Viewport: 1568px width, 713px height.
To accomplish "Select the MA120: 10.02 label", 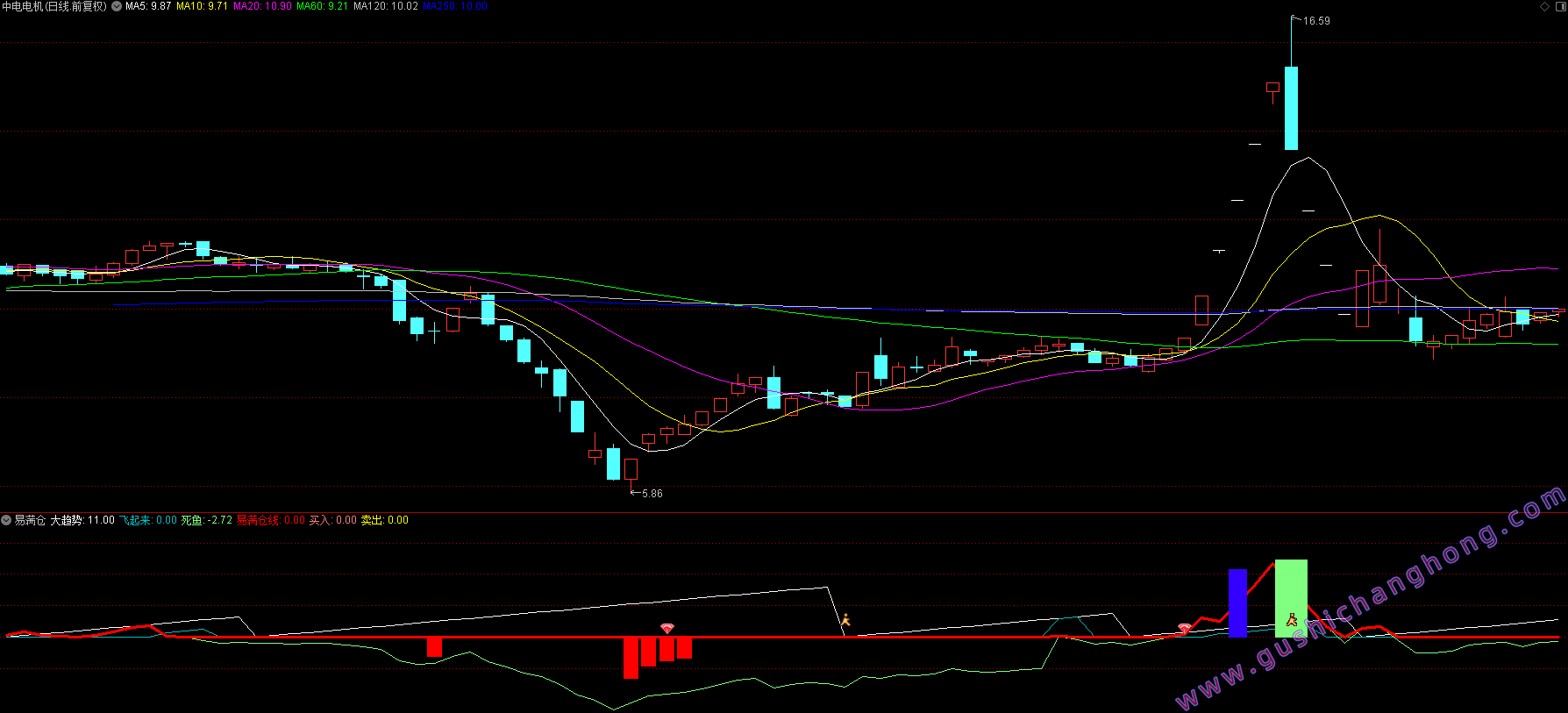I will click(x=385, y=6).
